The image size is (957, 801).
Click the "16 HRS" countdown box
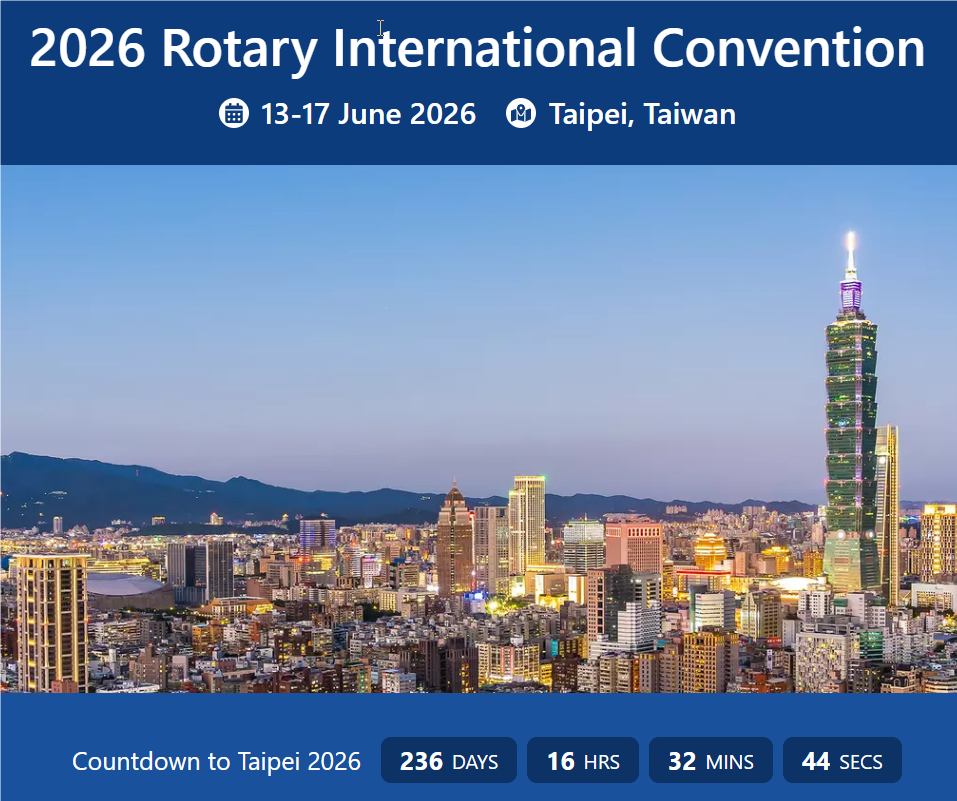(x=583, y=761)
